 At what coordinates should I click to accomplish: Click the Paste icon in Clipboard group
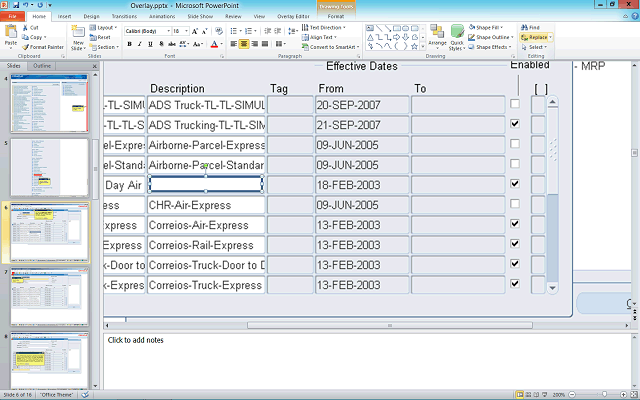tap(10, 35)
